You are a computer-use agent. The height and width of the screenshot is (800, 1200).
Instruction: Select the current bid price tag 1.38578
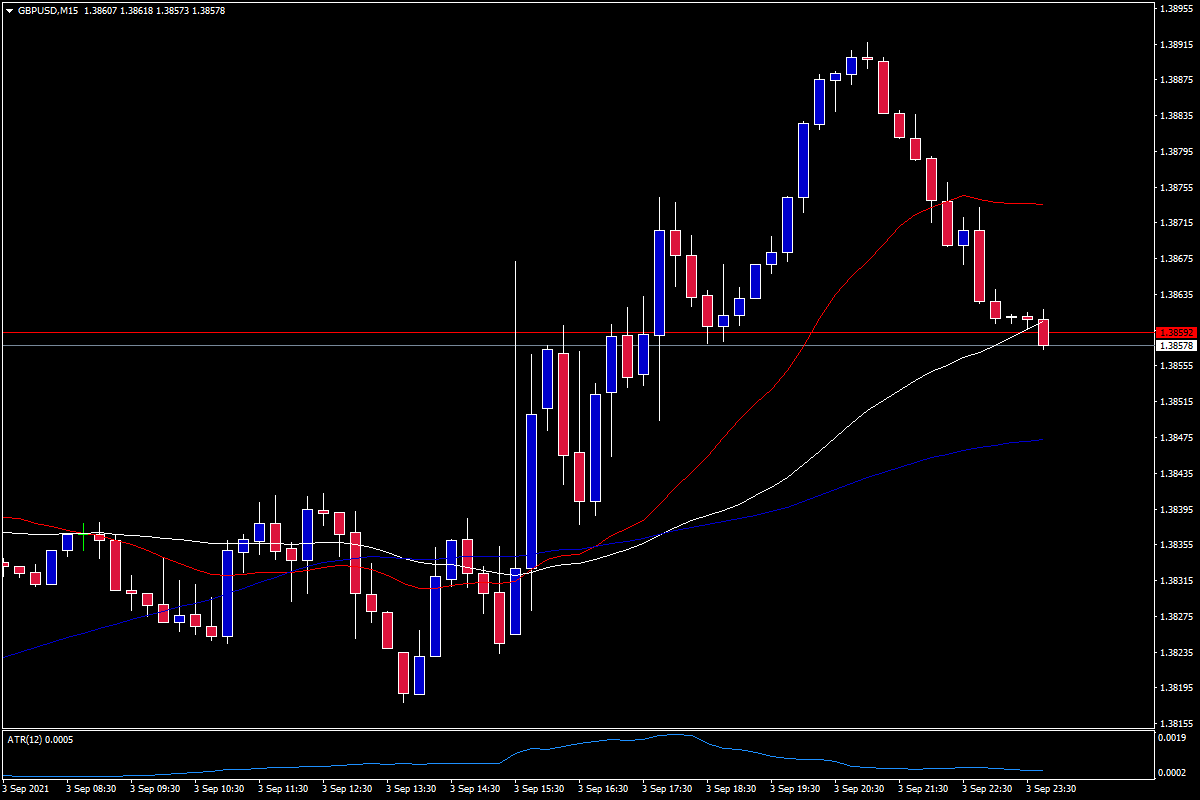(x=1174, y=343)
